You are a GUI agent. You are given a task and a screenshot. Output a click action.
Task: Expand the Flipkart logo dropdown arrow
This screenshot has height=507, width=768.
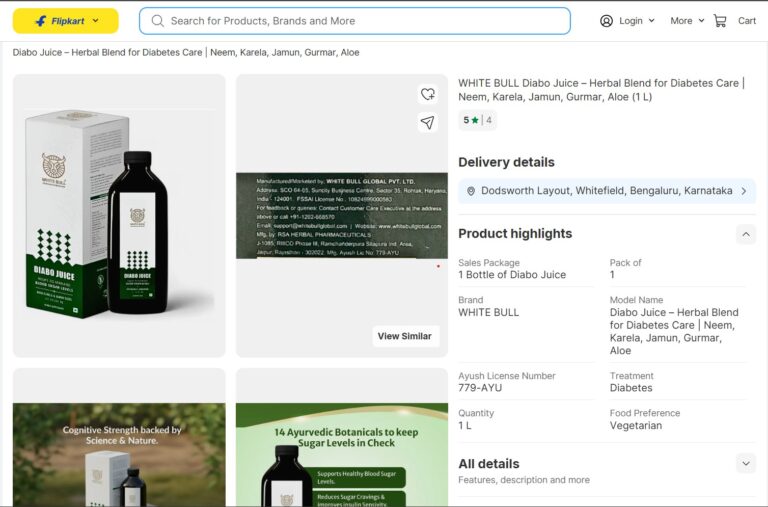point(96,21)
